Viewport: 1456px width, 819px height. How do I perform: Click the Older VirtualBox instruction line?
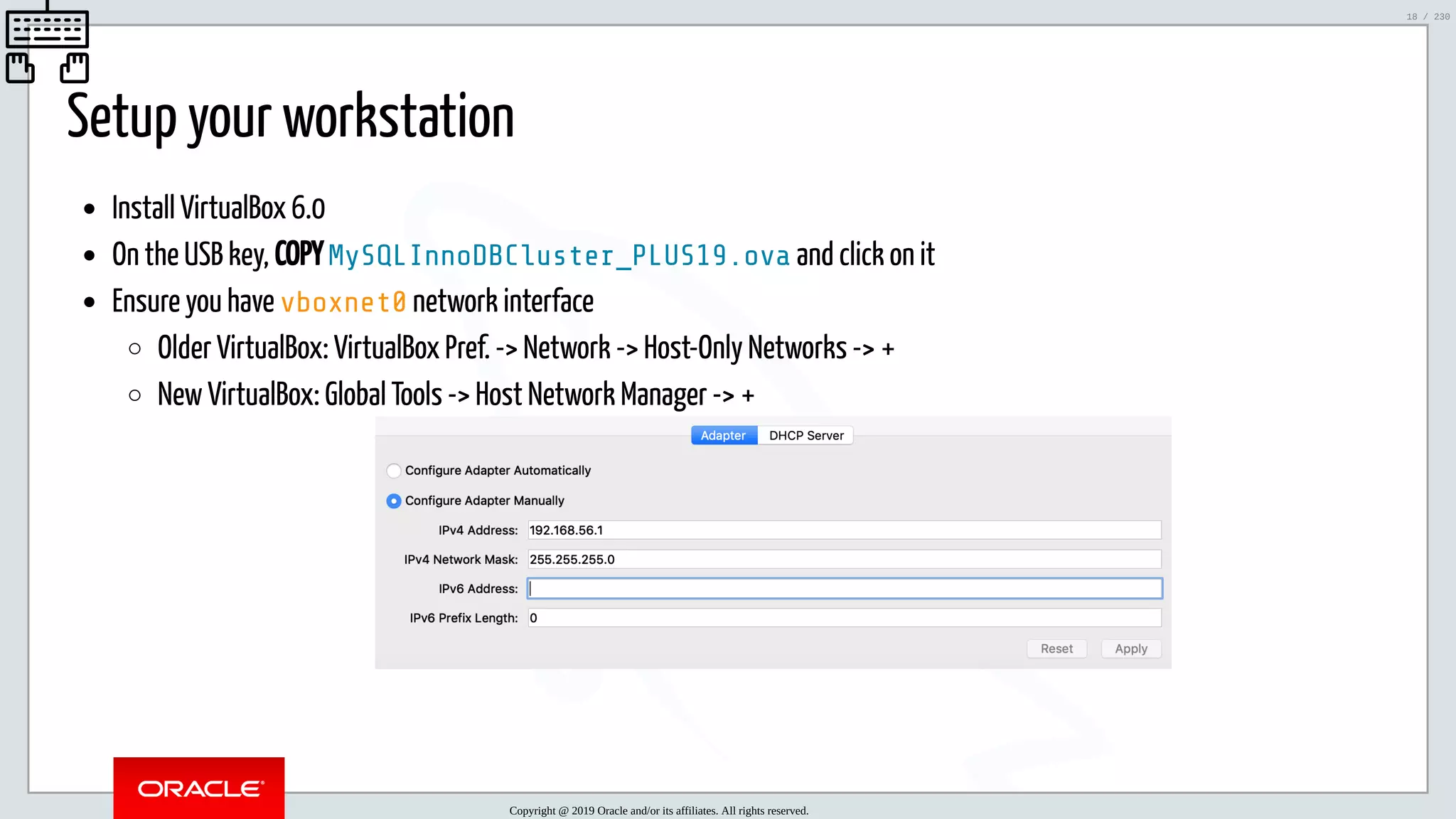coord(525,348)
